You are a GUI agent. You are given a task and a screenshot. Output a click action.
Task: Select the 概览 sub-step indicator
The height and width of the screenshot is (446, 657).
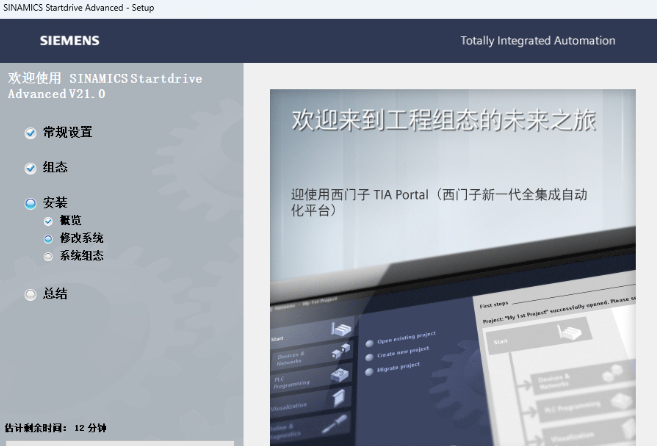48,221
